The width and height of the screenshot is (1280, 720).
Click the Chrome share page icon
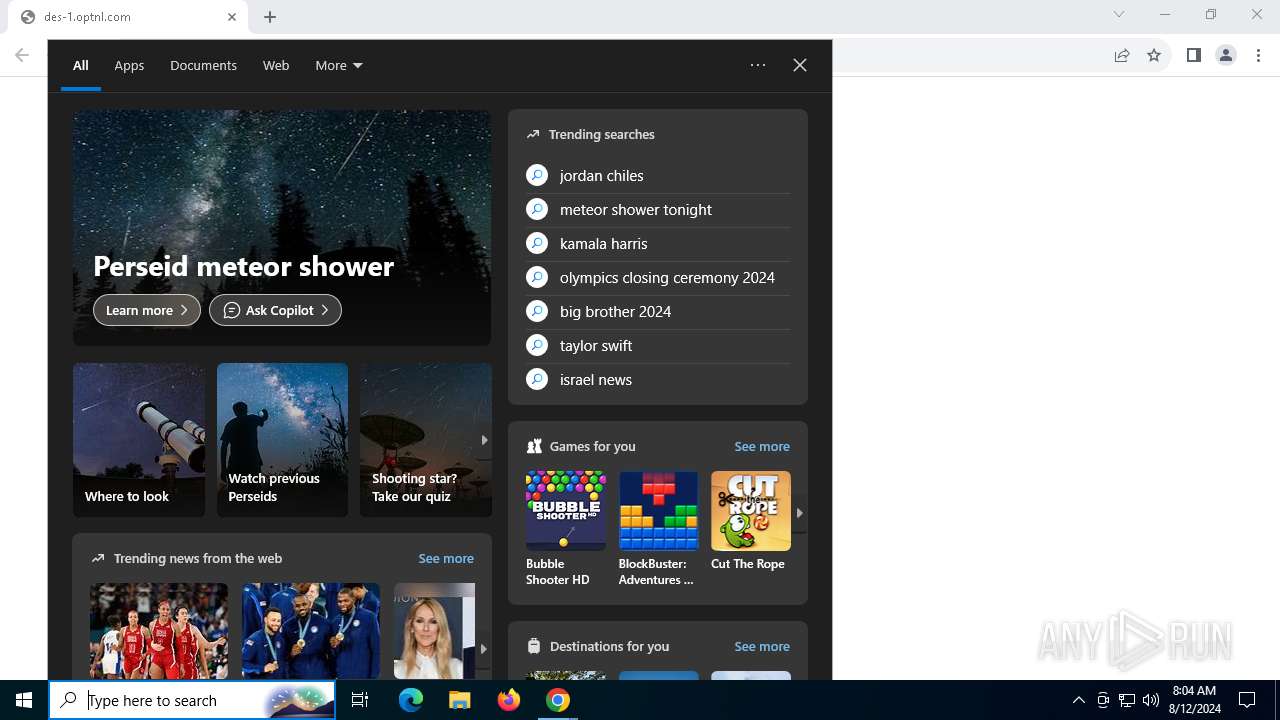pos(1122,55)
